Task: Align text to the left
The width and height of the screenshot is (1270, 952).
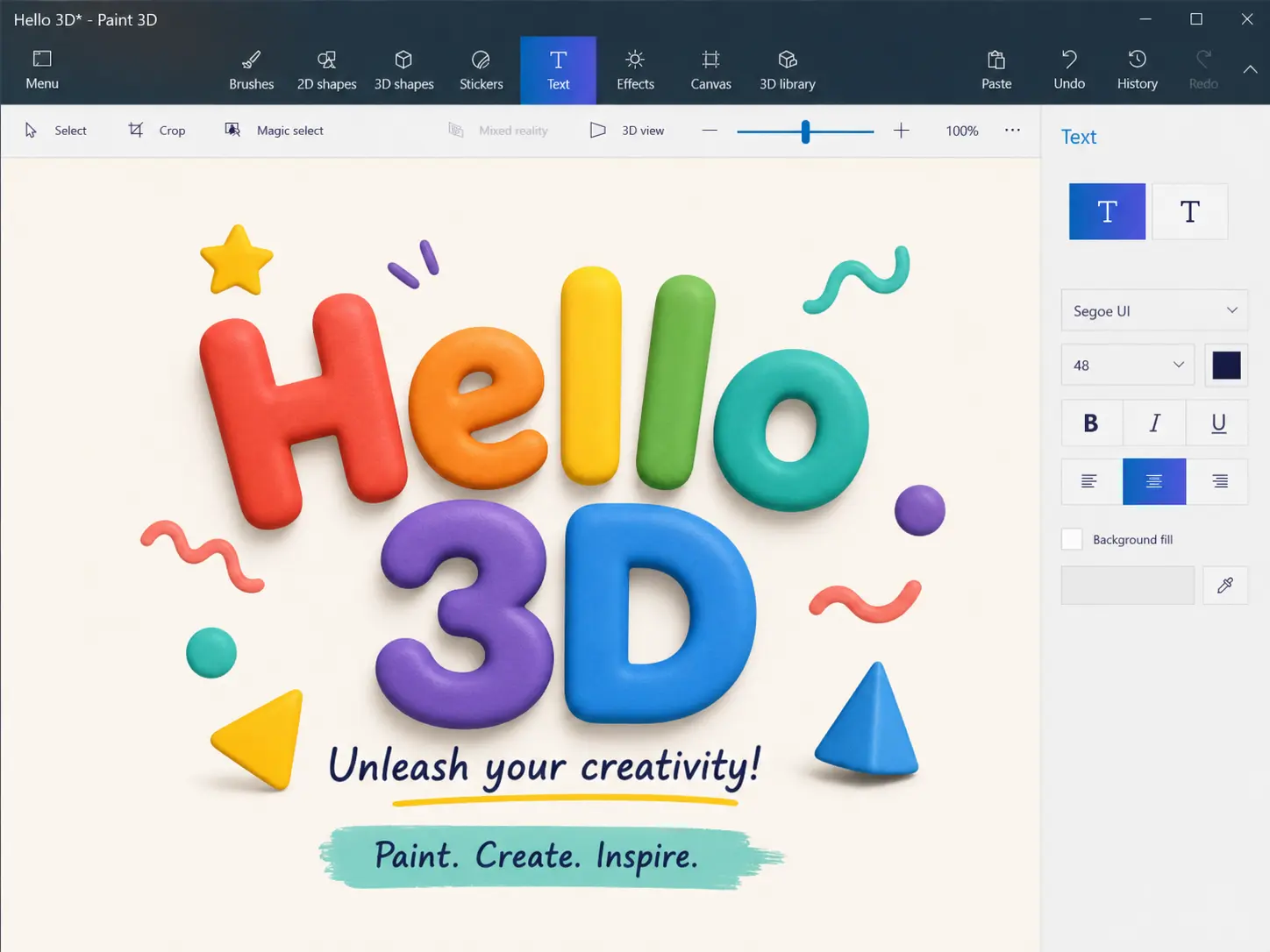Action: (1092, 481)
